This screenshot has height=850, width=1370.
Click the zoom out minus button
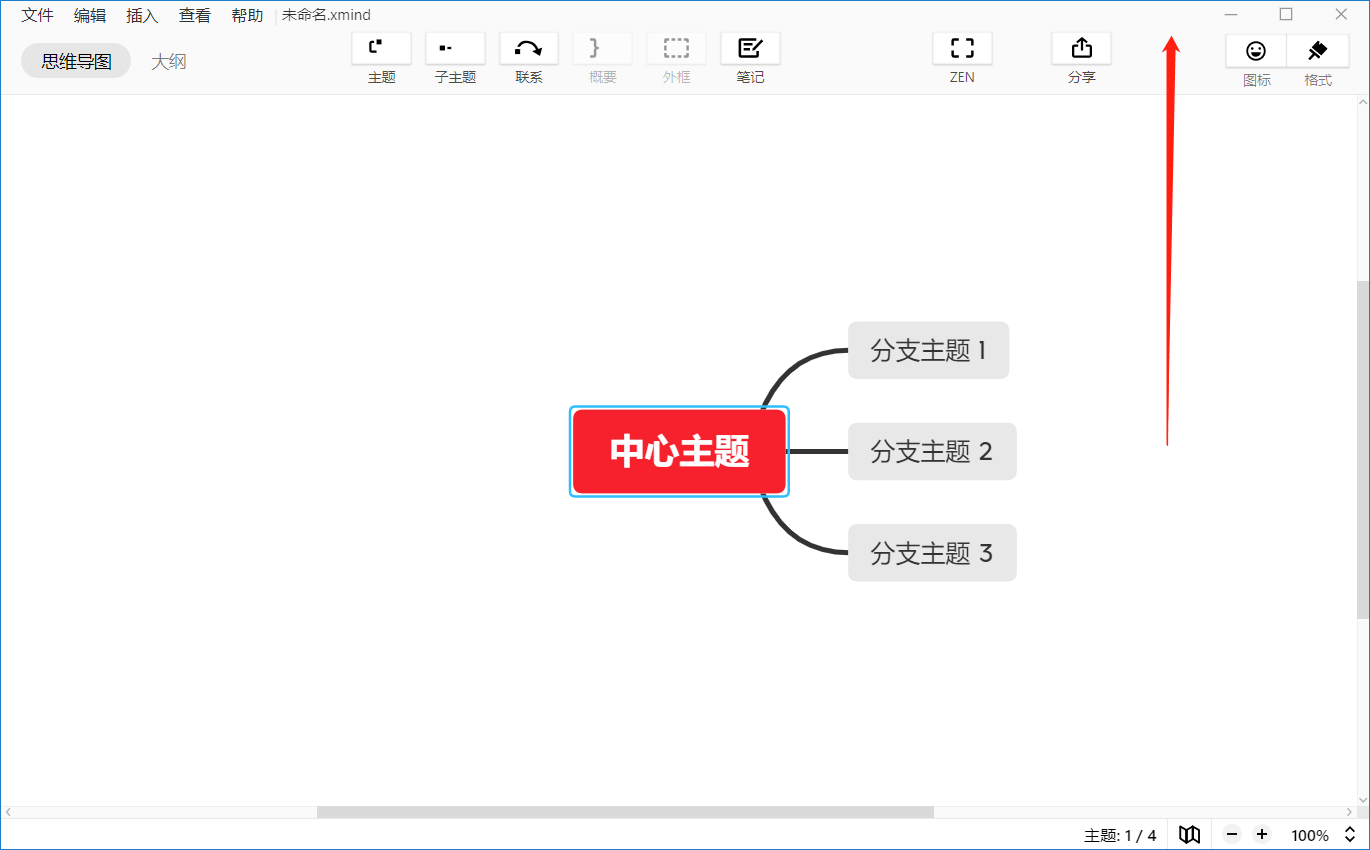coord(1232,834)
